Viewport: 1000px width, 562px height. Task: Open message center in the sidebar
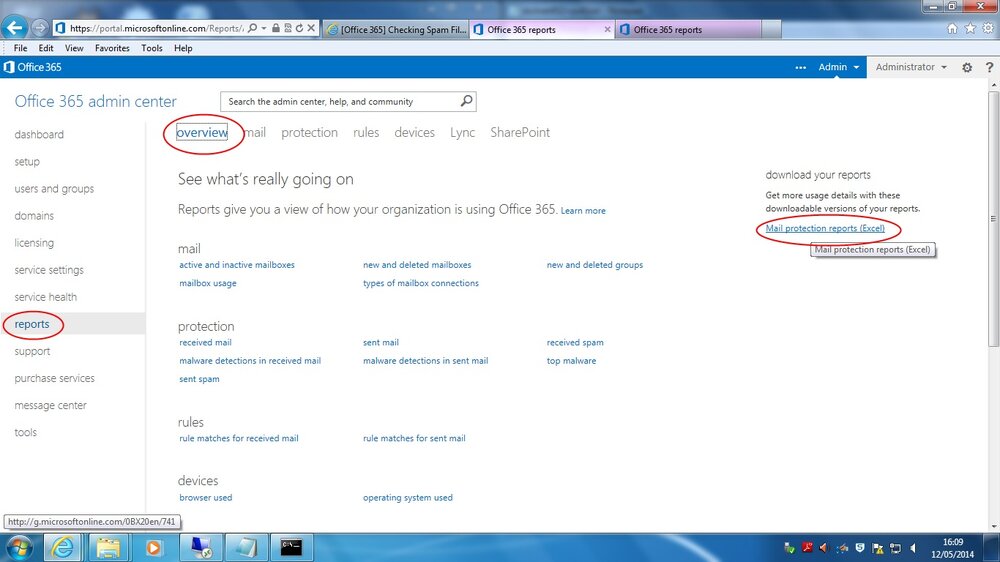tap(50, 405)
